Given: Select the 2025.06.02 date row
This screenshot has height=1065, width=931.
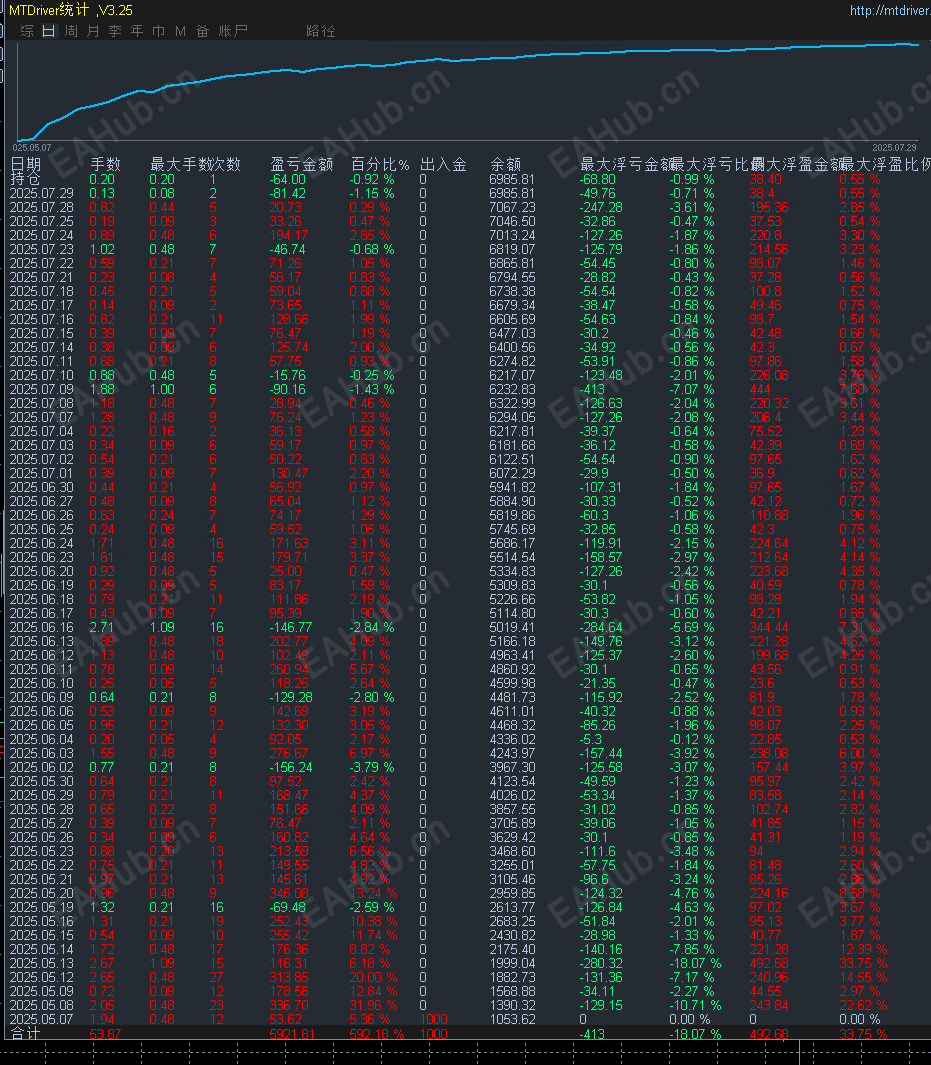Looking at the screenshot, I should click(x=42, y=767).
